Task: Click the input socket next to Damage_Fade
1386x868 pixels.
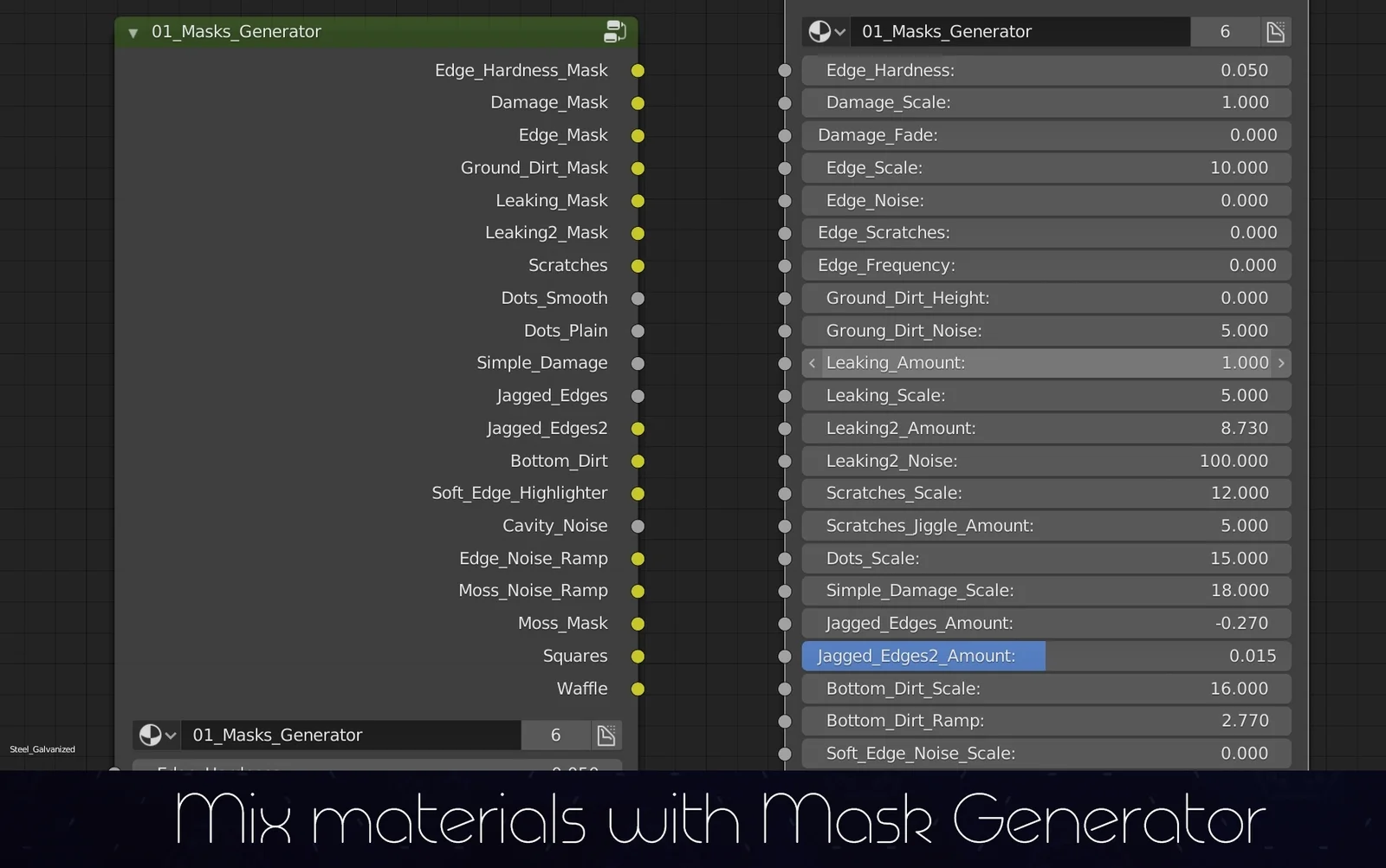Action: (x=784, y=135)
